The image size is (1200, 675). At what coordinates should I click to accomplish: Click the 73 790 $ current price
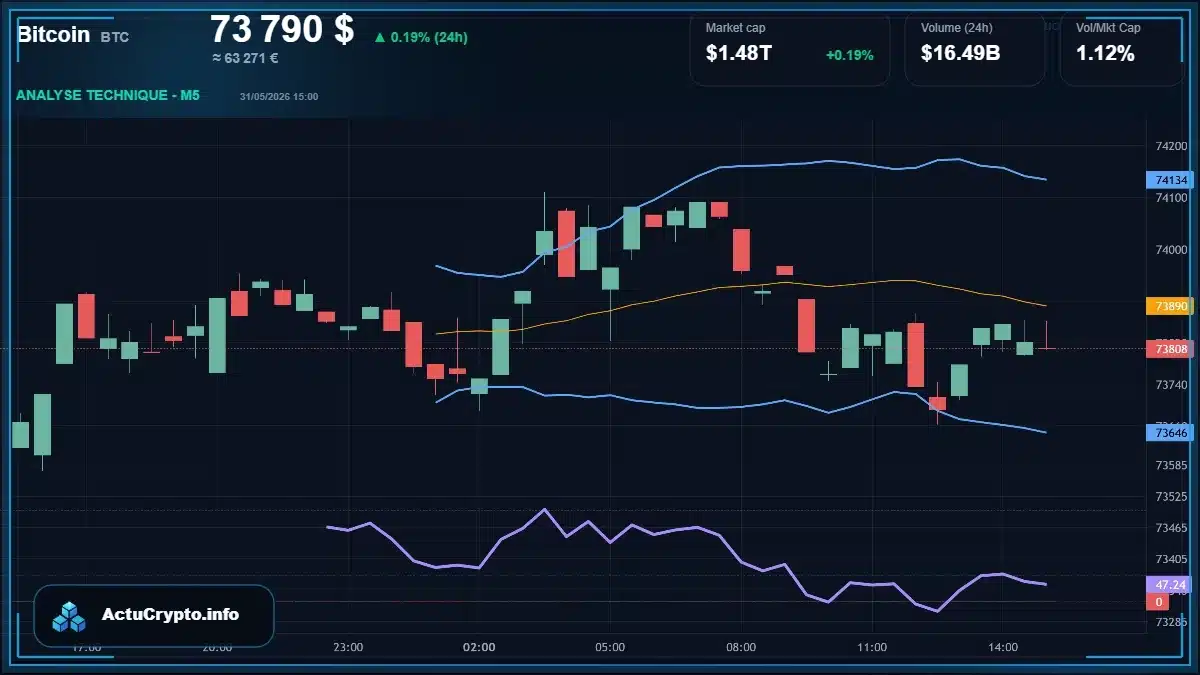[x=282, y=30]
